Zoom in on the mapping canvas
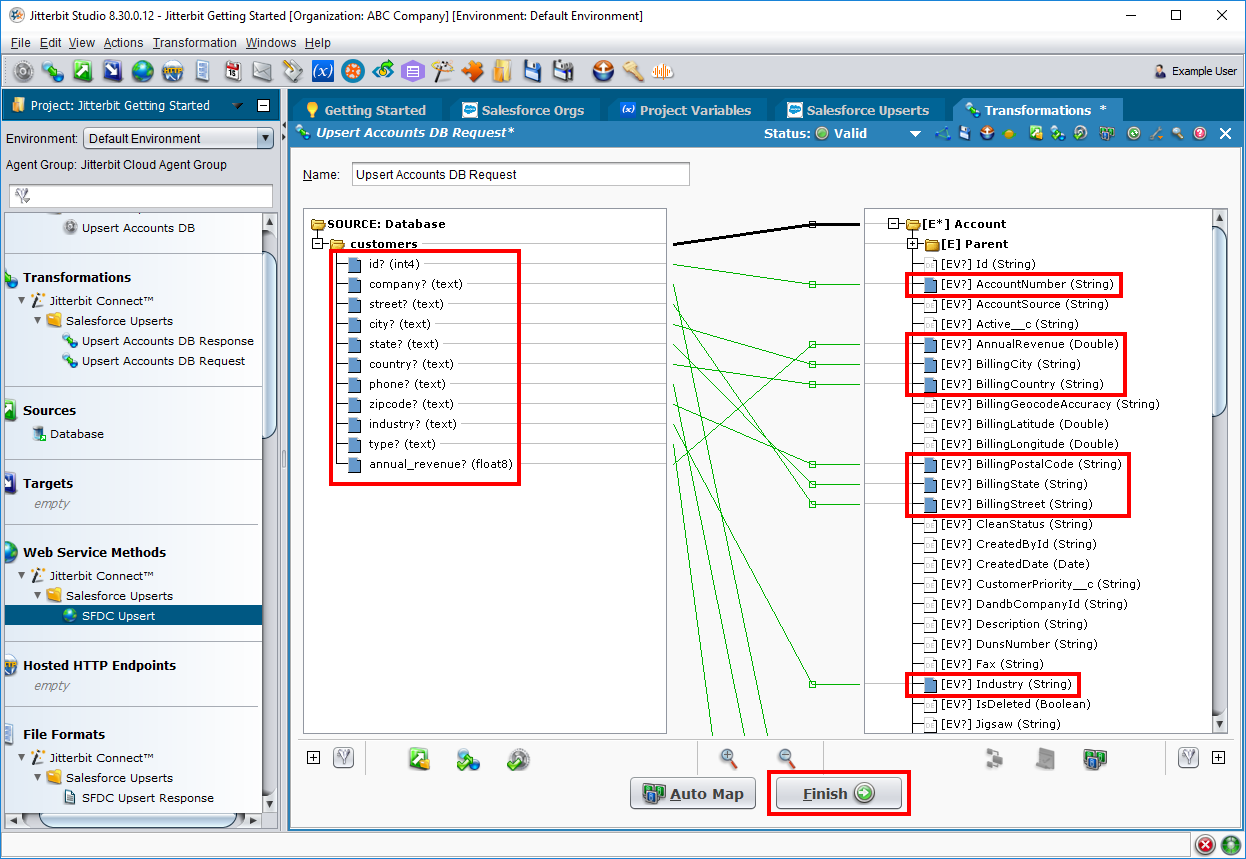1246x859 pixels. coord(728,758)
